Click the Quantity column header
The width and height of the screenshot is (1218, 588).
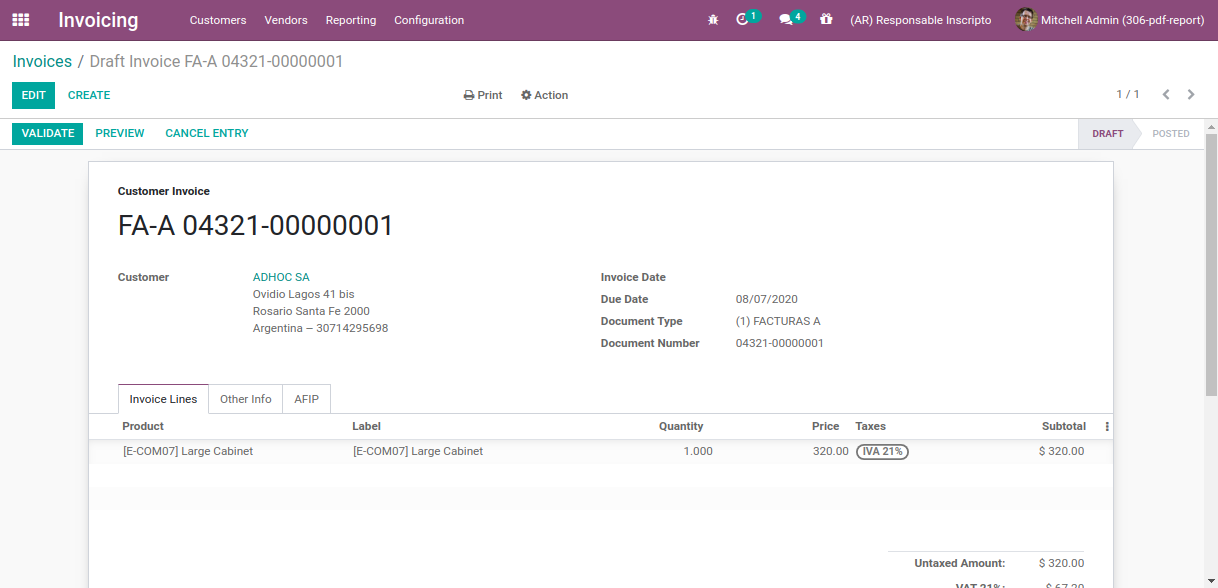click(681, 427)
